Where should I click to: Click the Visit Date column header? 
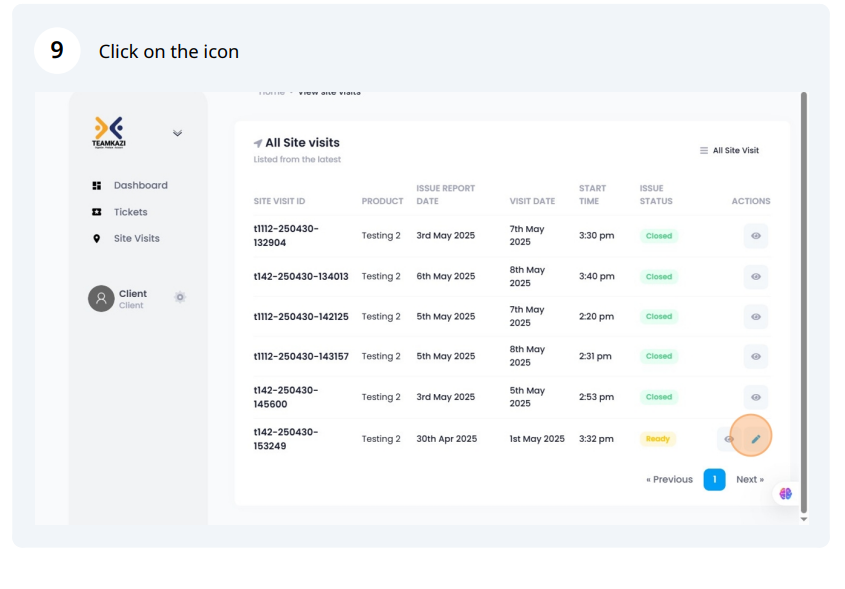[x=532, y=201]
